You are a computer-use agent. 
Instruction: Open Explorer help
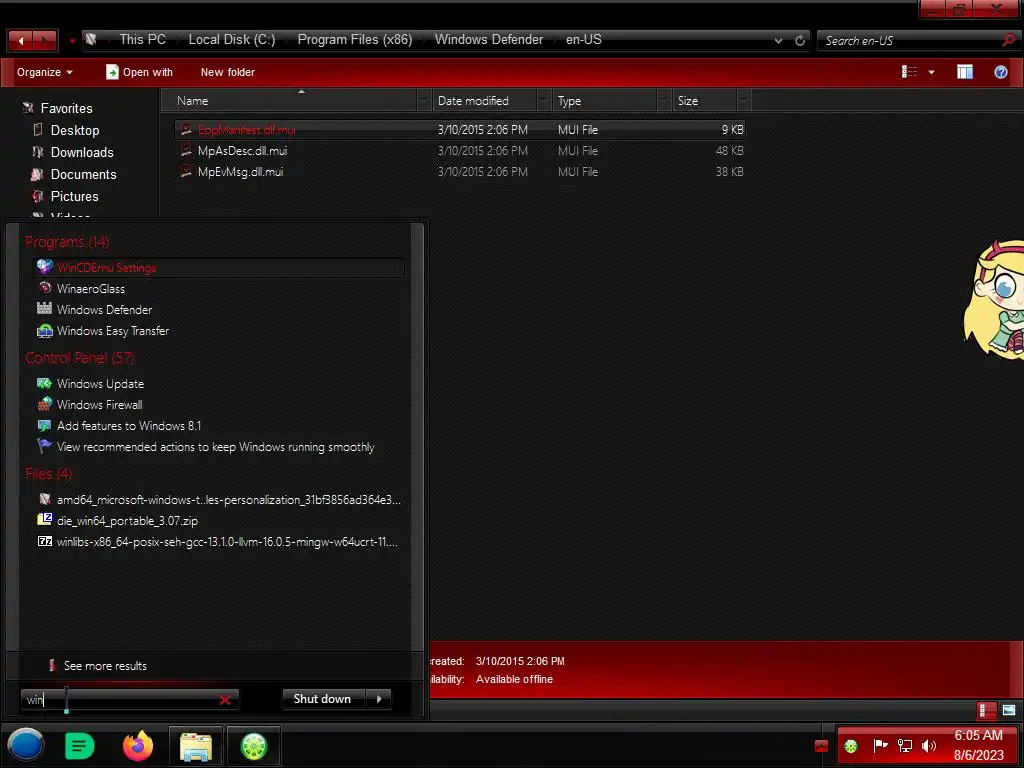(x=1000, y=72)
